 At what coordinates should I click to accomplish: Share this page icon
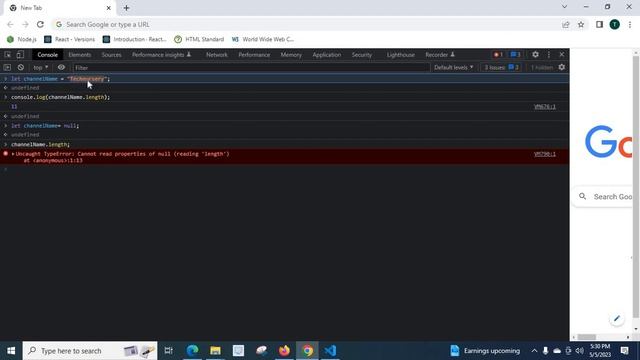(x=566, y=24)
